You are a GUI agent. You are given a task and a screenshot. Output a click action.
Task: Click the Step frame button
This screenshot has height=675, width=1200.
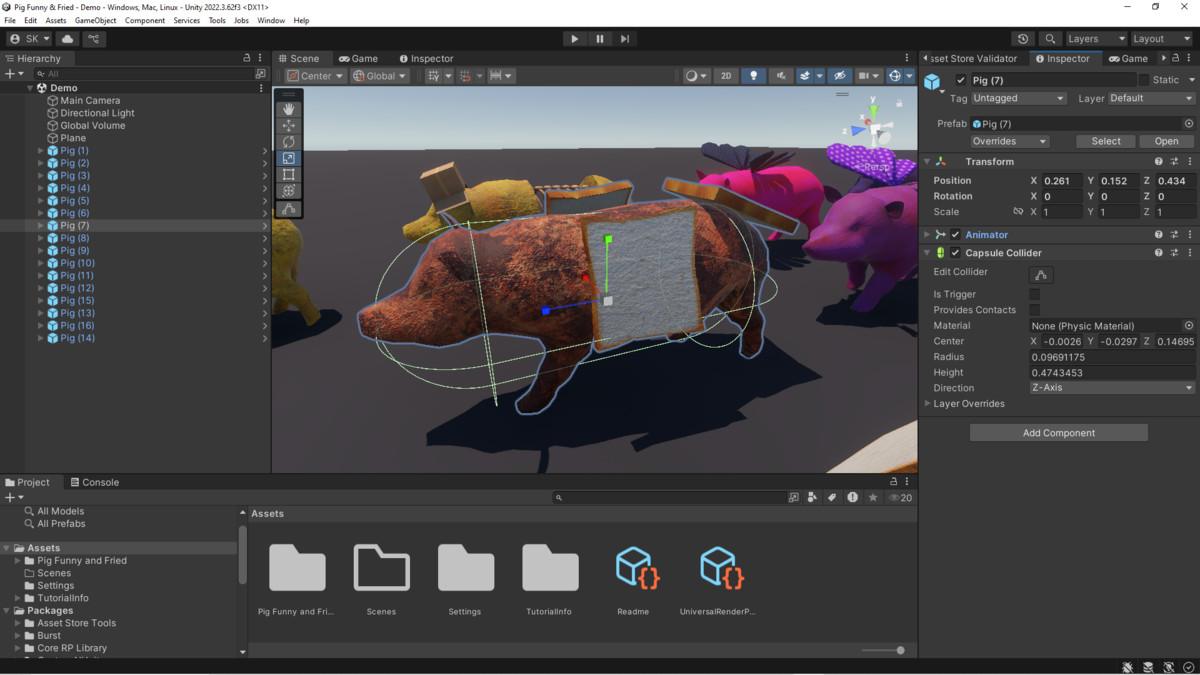pos(625,39)
